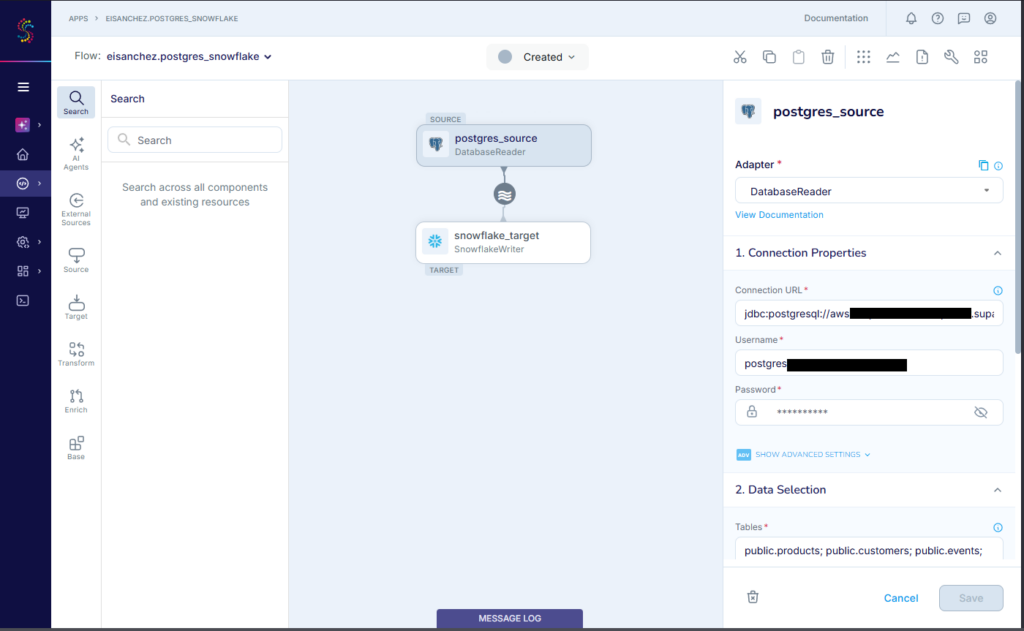Click the stream connector wave icon
The width and height of the screenshot is (1024, 631).
[x=504, y=194]
